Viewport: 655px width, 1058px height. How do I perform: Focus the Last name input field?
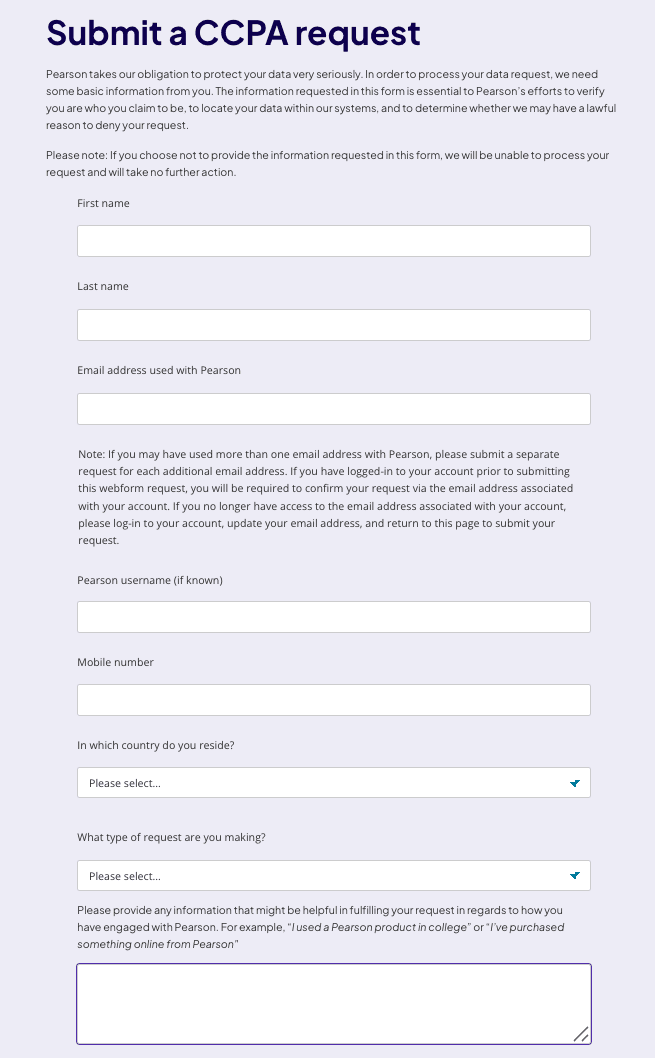click(334, 325)
